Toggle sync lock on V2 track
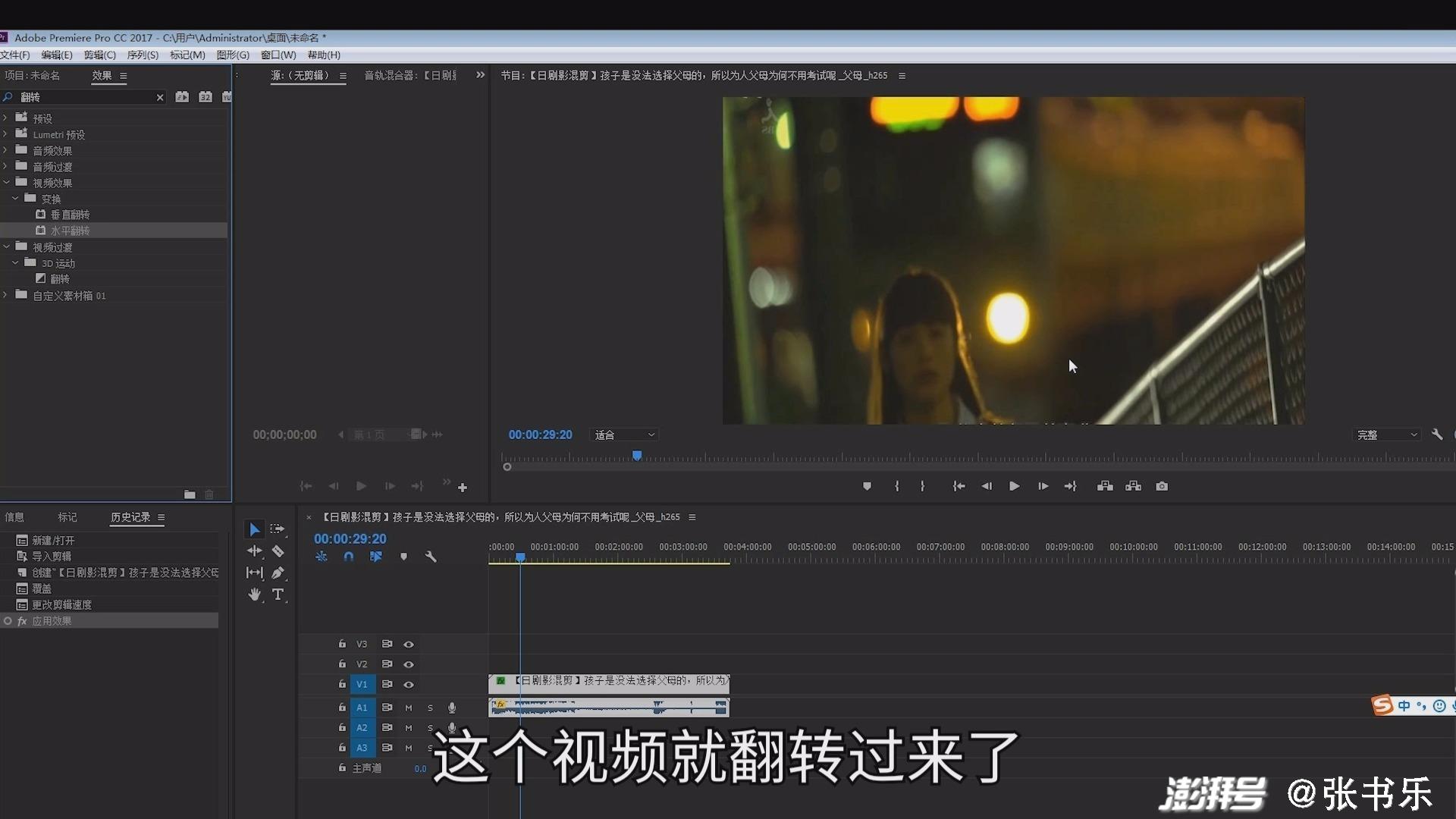The image size is (1456, 819). (387, 664)
